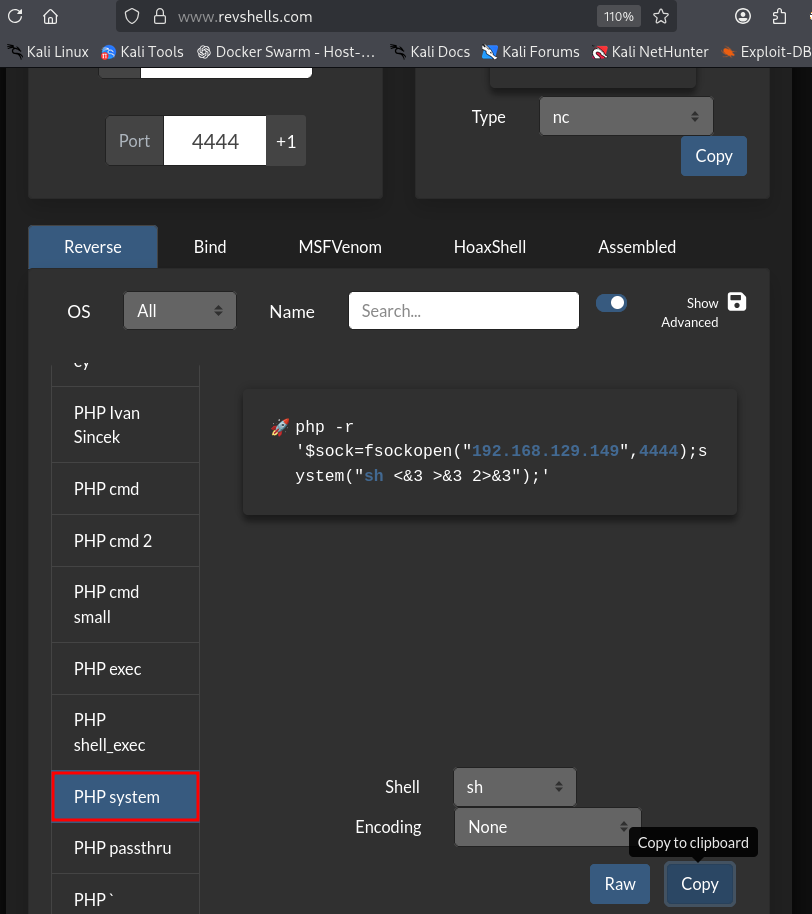Viewport: 812px width, 914px height.
Task: Copy the listener command
Action: point(713,156)
